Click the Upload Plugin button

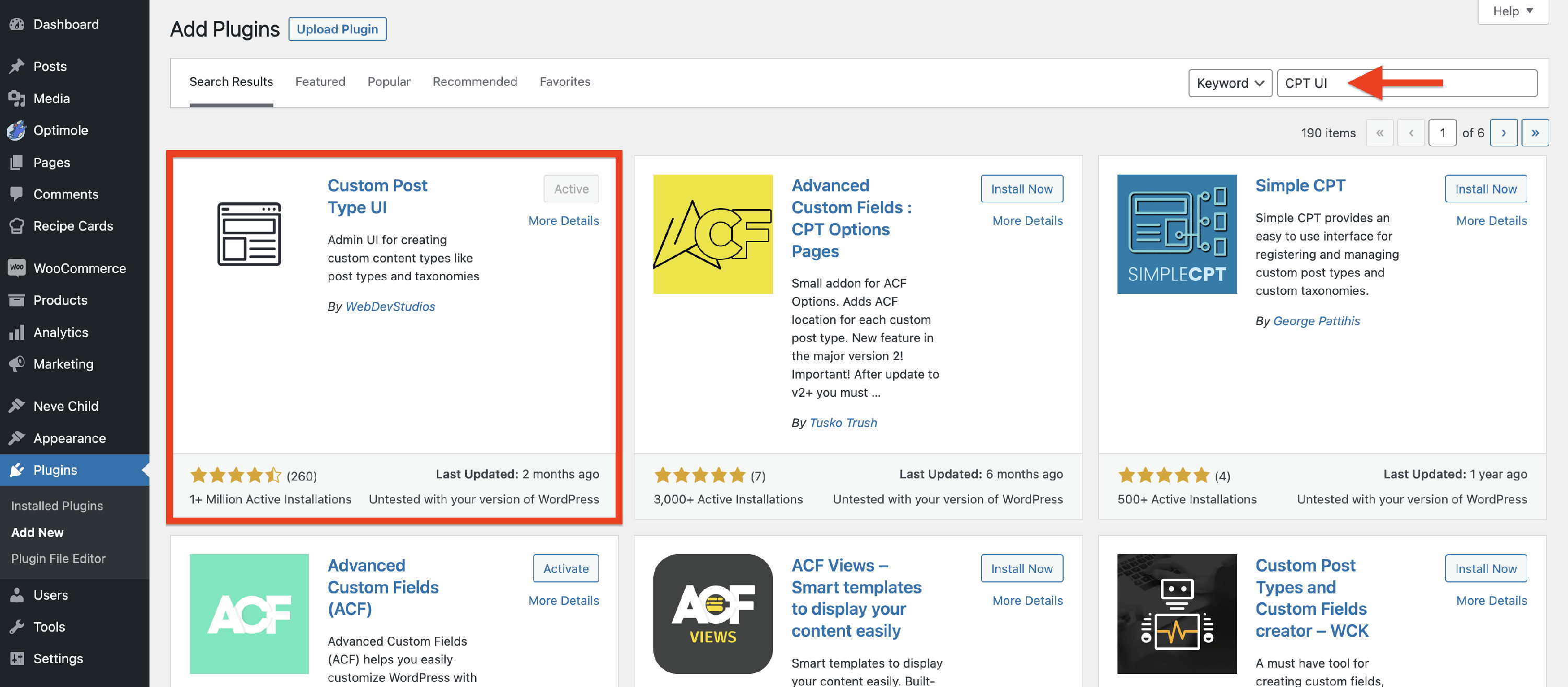click(337, 29)
